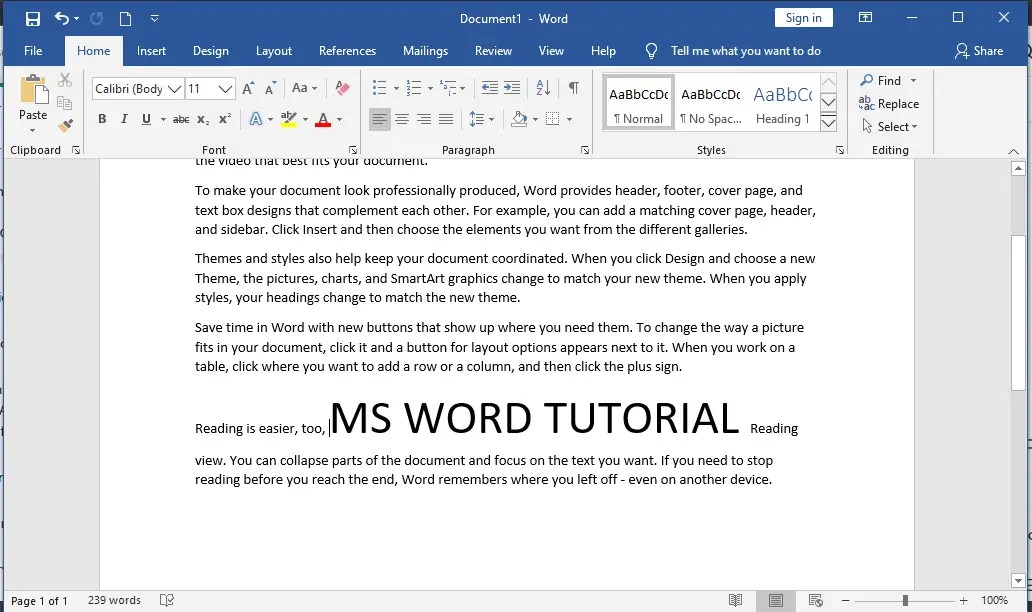1032x612 pixels.
Task: Toggle numbered list formatting
Action: coord(414,88)
